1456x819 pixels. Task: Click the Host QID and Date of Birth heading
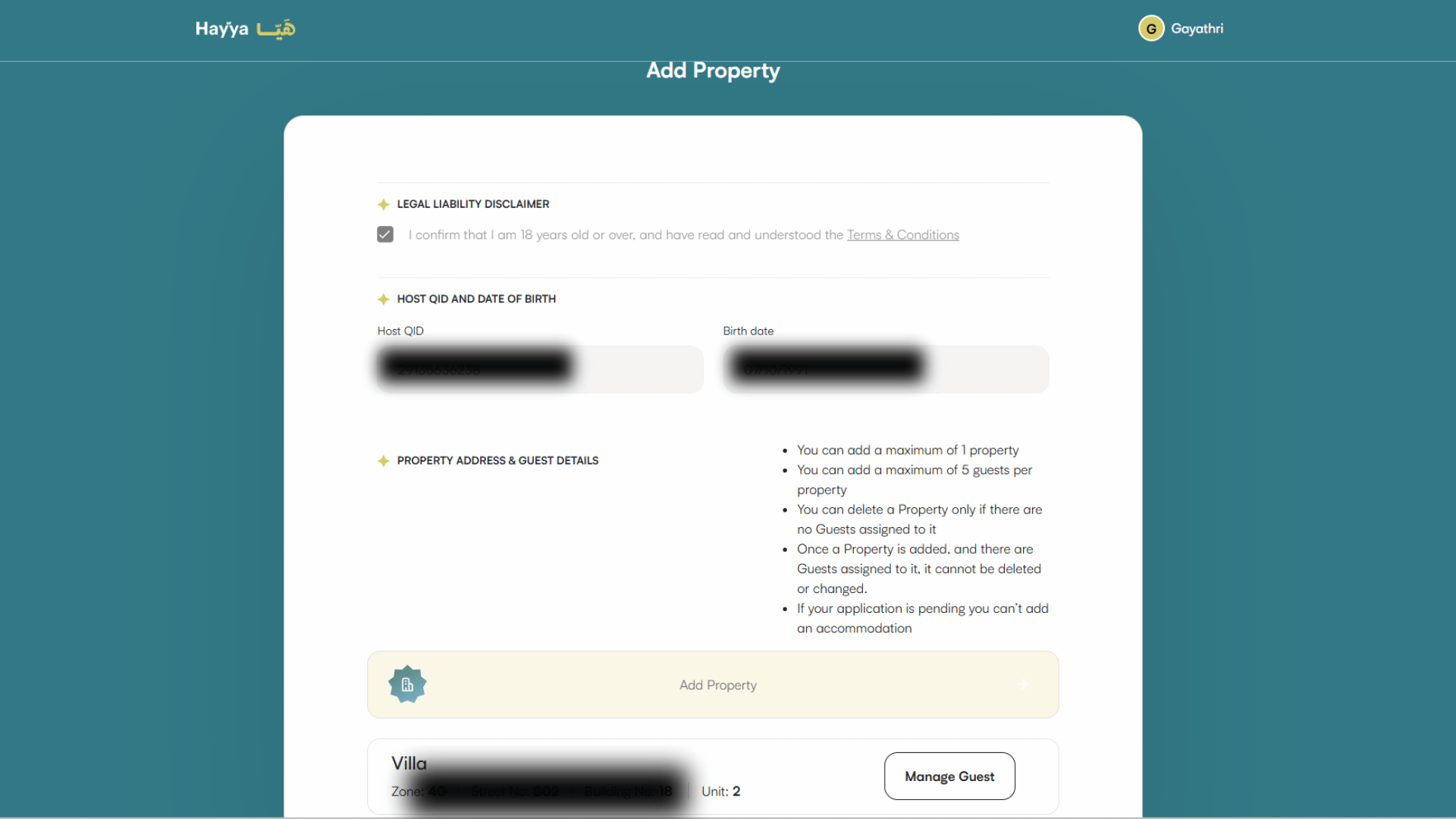pos(476,300)
